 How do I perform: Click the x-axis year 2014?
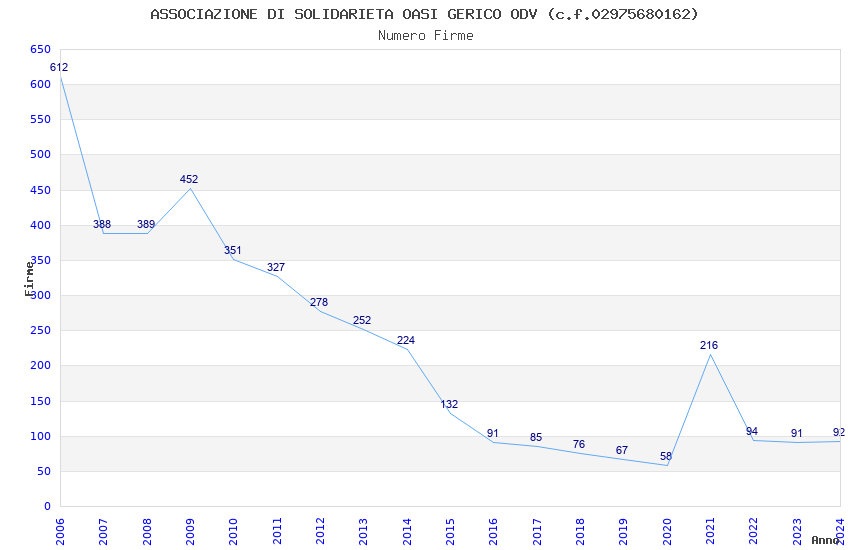coord(407,531)
